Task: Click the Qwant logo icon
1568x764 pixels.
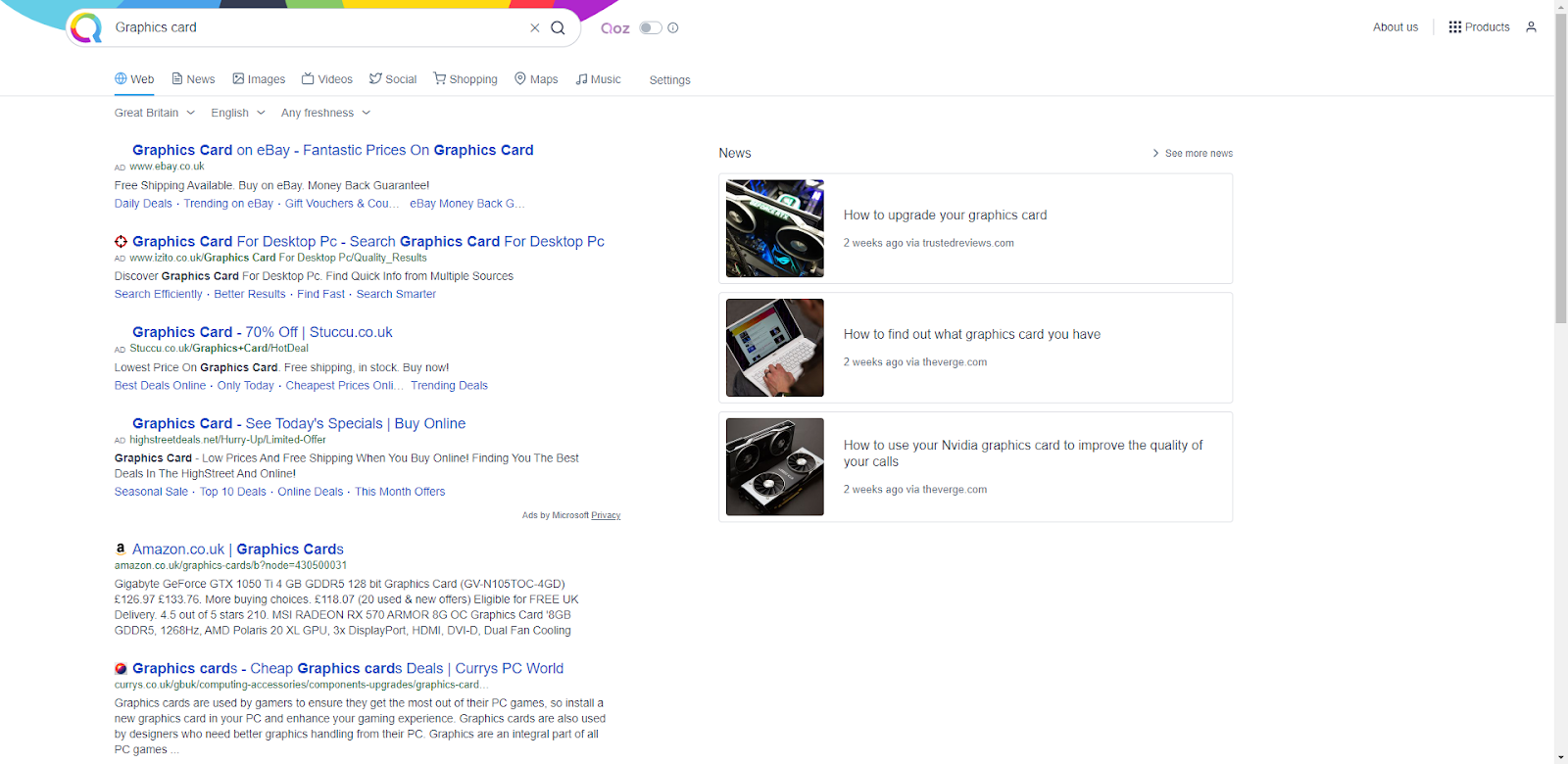Action: [86, 27]
